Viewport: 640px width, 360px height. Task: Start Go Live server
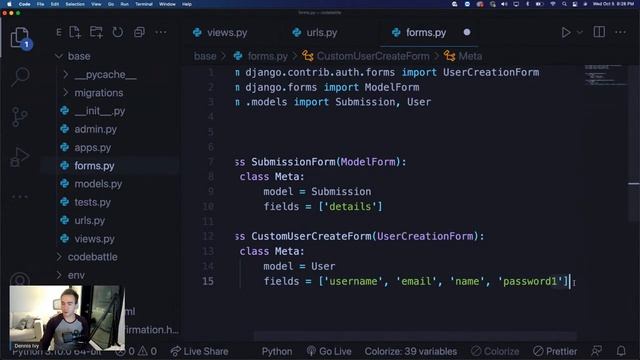[x=329, y=351]
